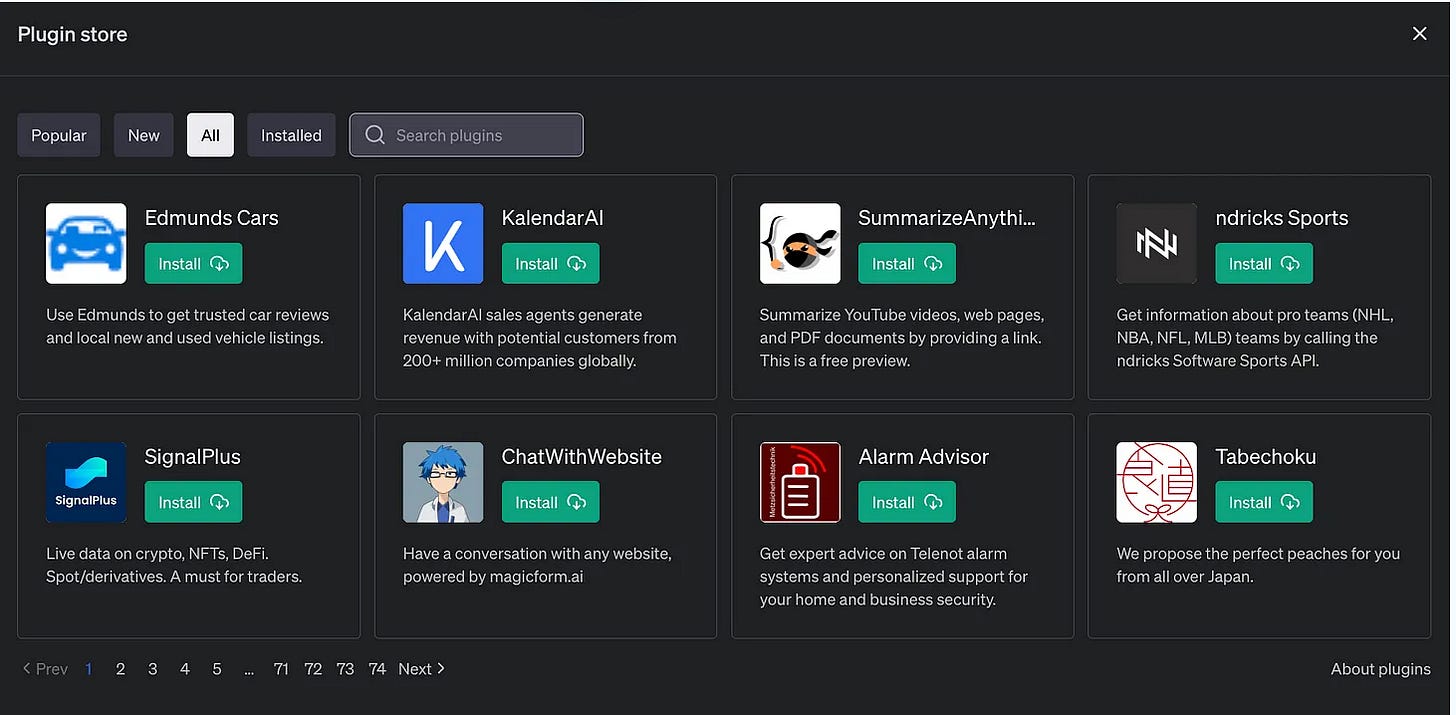Install the Edmunds Cars plugin
This screenshot has height=715, width=1456.
[194, 264]
